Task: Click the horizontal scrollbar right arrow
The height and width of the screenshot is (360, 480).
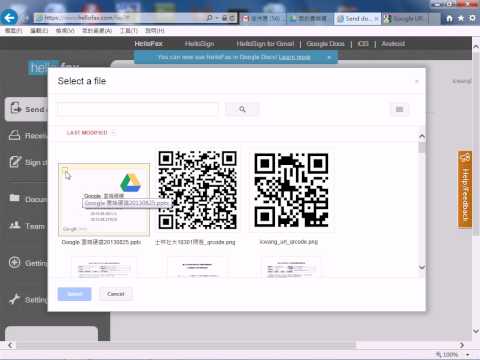Action: coord(462,345)
